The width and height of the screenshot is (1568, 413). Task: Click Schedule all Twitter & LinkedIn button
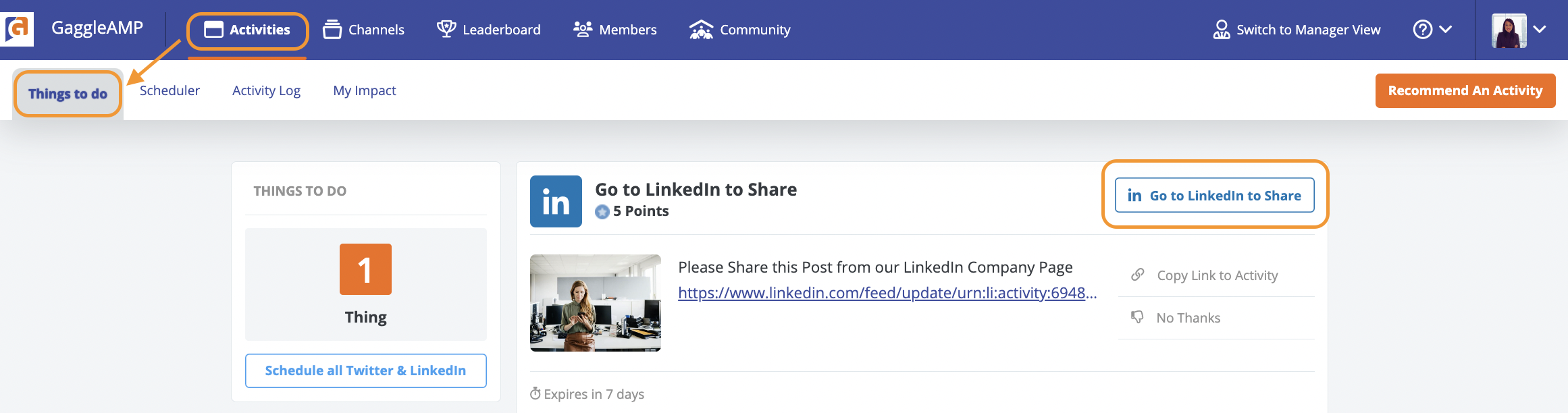pyautogui.click(x=365, y=370)
